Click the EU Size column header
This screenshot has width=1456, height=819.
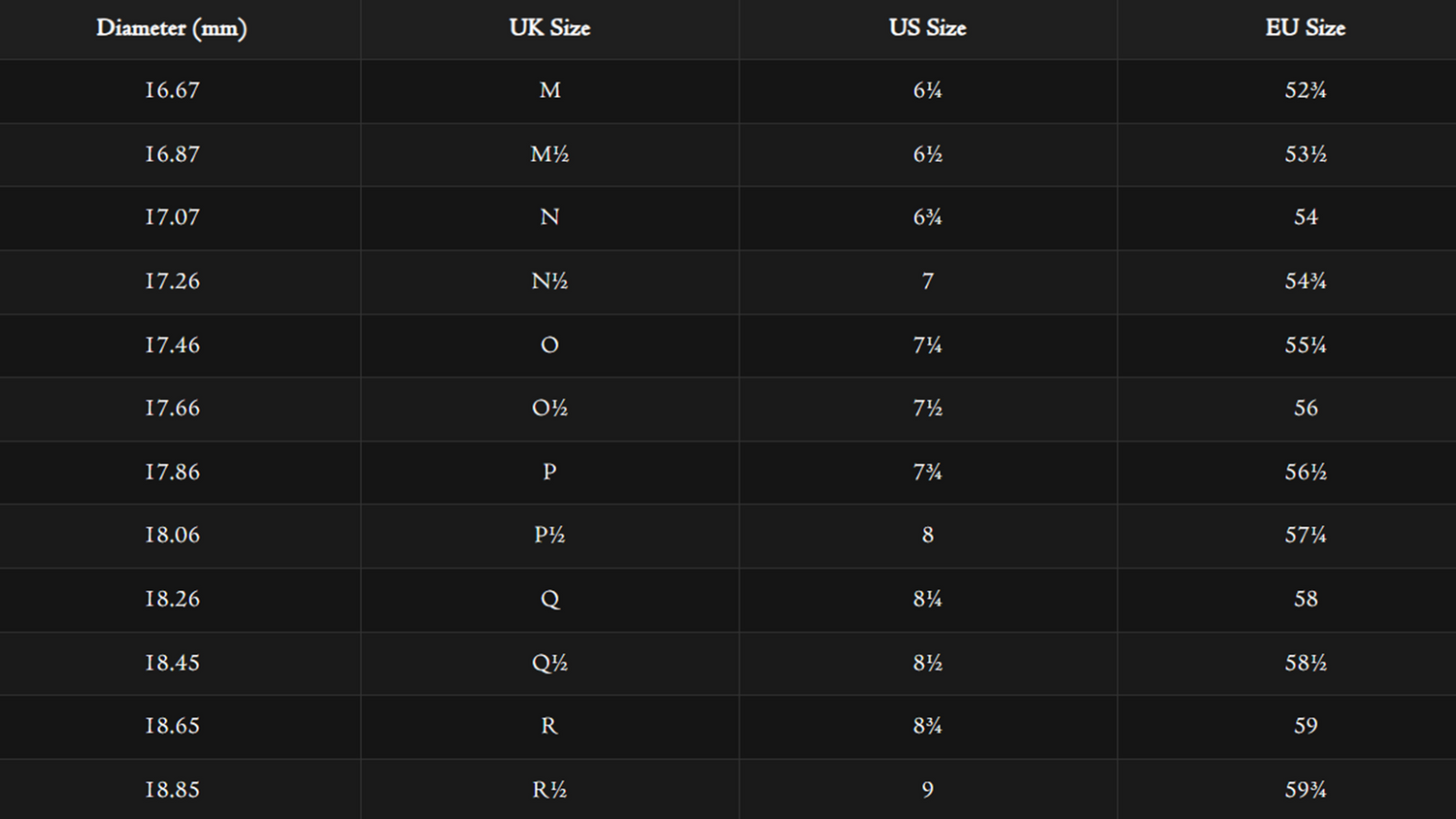1305,28
